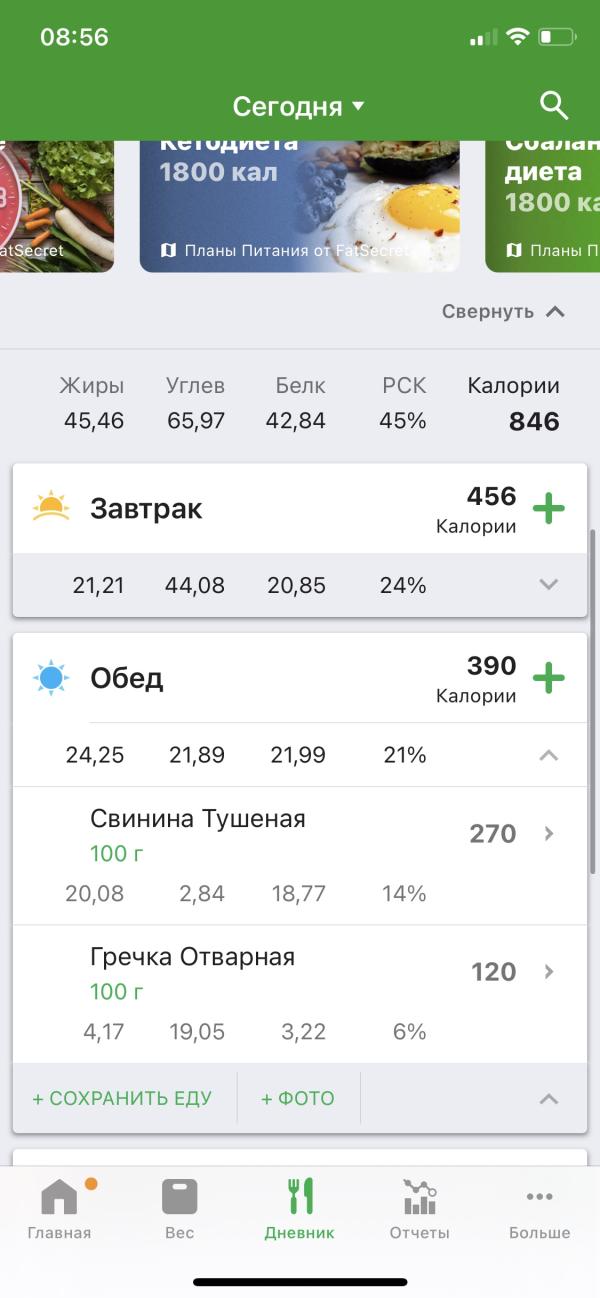The image size is (600, 1298).
Task: Open the Гречка Отварная entry arrow
Action: pos(548,971)
